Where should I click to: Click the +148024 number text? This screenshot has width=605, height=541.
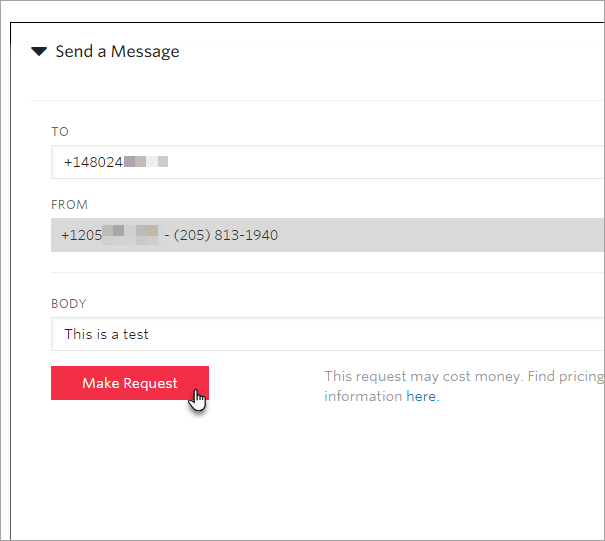93,162
